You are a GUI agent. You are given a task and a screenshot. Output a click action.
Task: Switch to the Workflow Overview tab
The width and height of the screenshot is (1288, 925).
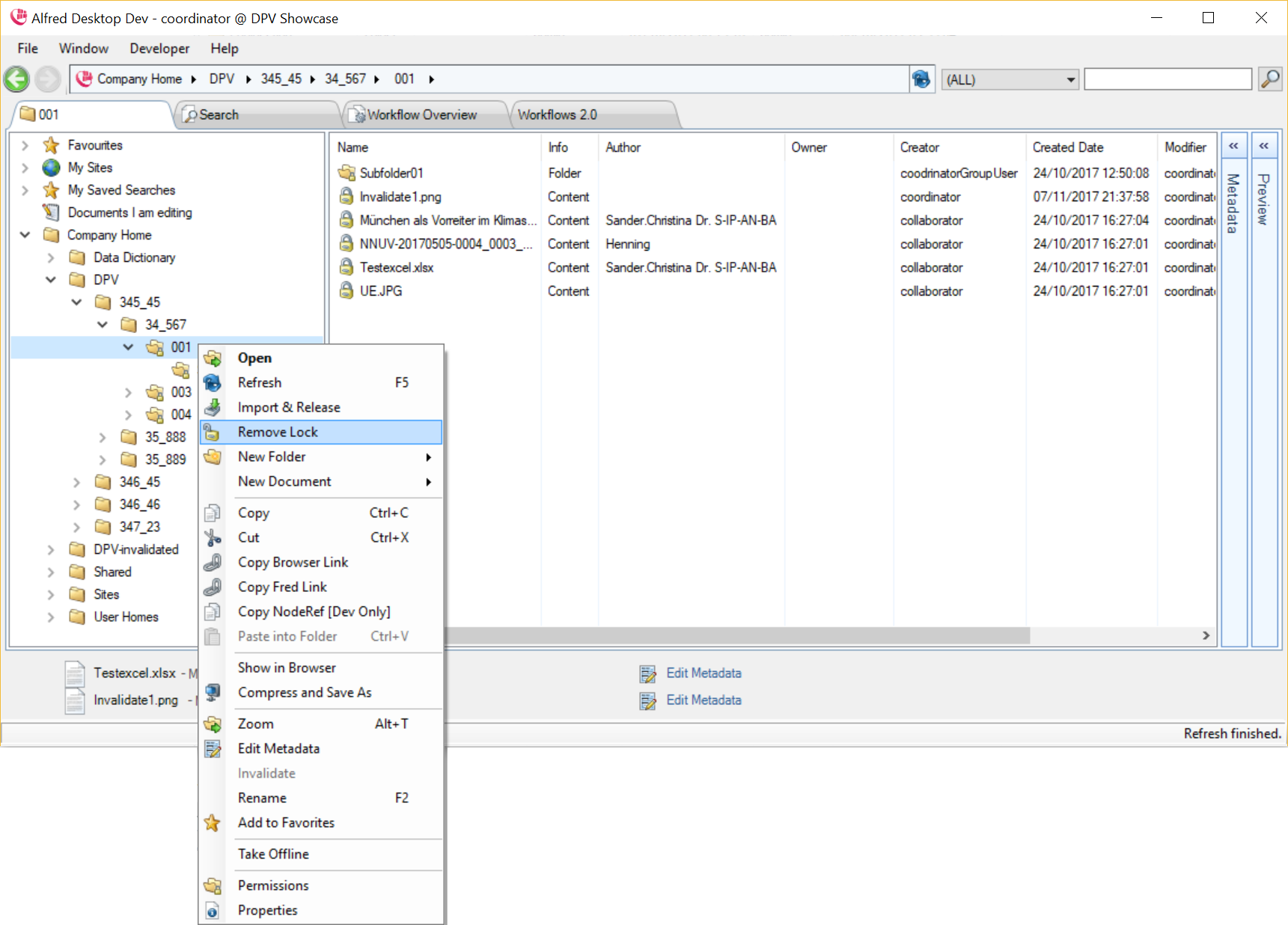[422, 115]
